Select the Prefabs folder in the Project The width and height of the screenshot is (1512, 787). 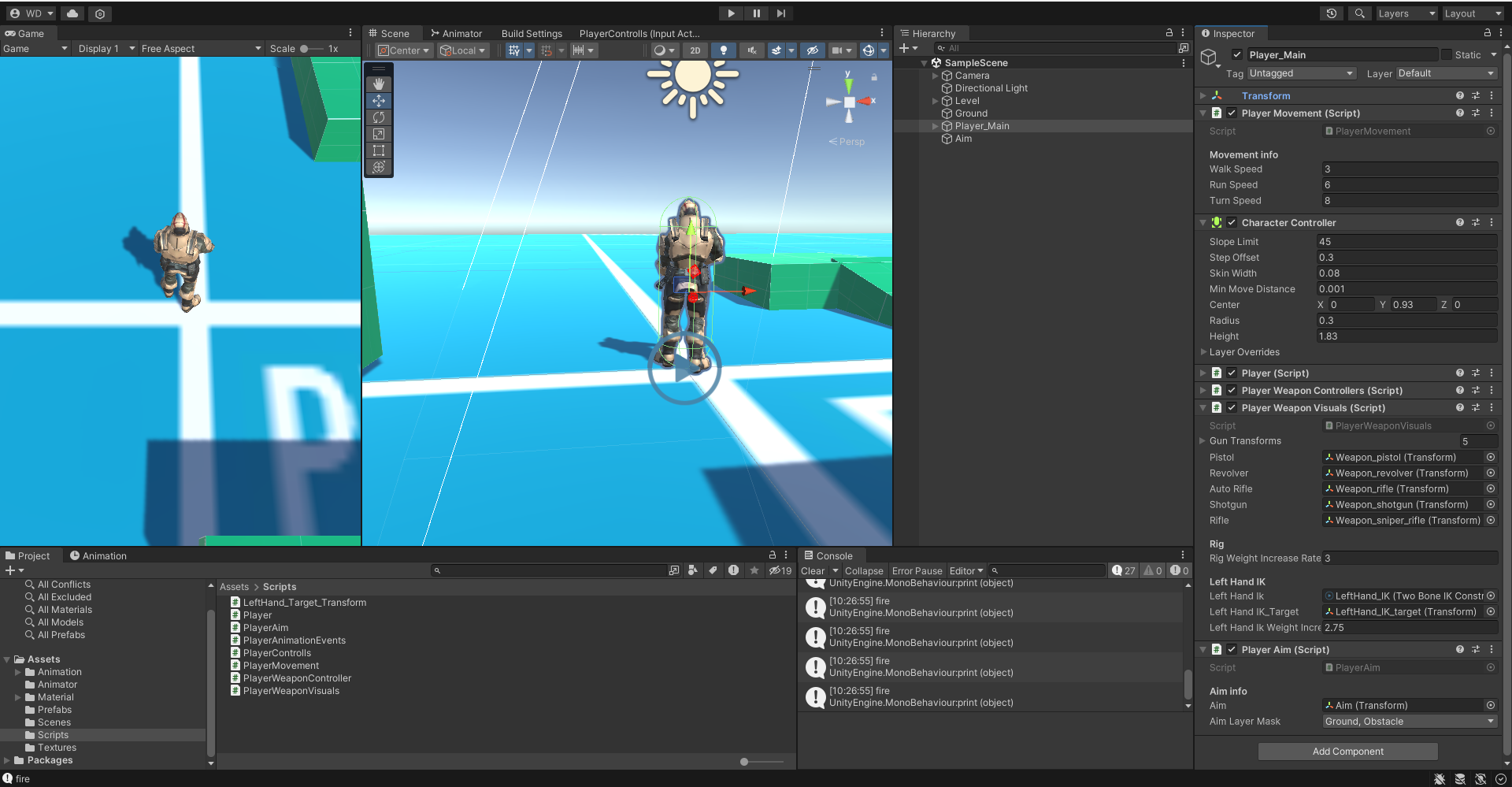[x=54, y=710]
